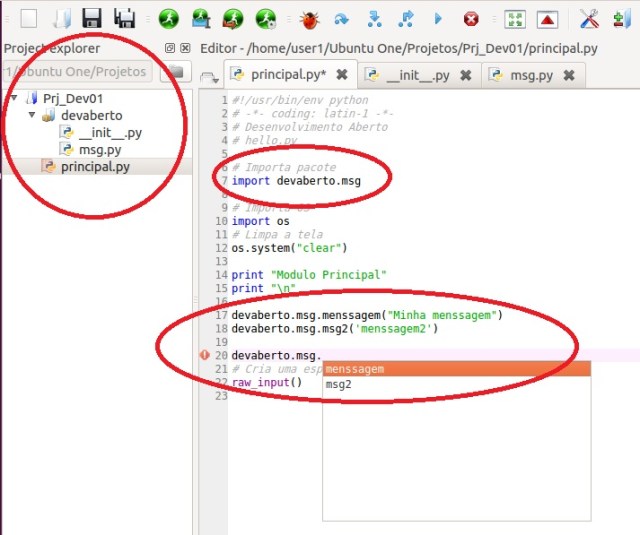
Task: Open Preferences with the wrench icon
Action: coord(589,18)
